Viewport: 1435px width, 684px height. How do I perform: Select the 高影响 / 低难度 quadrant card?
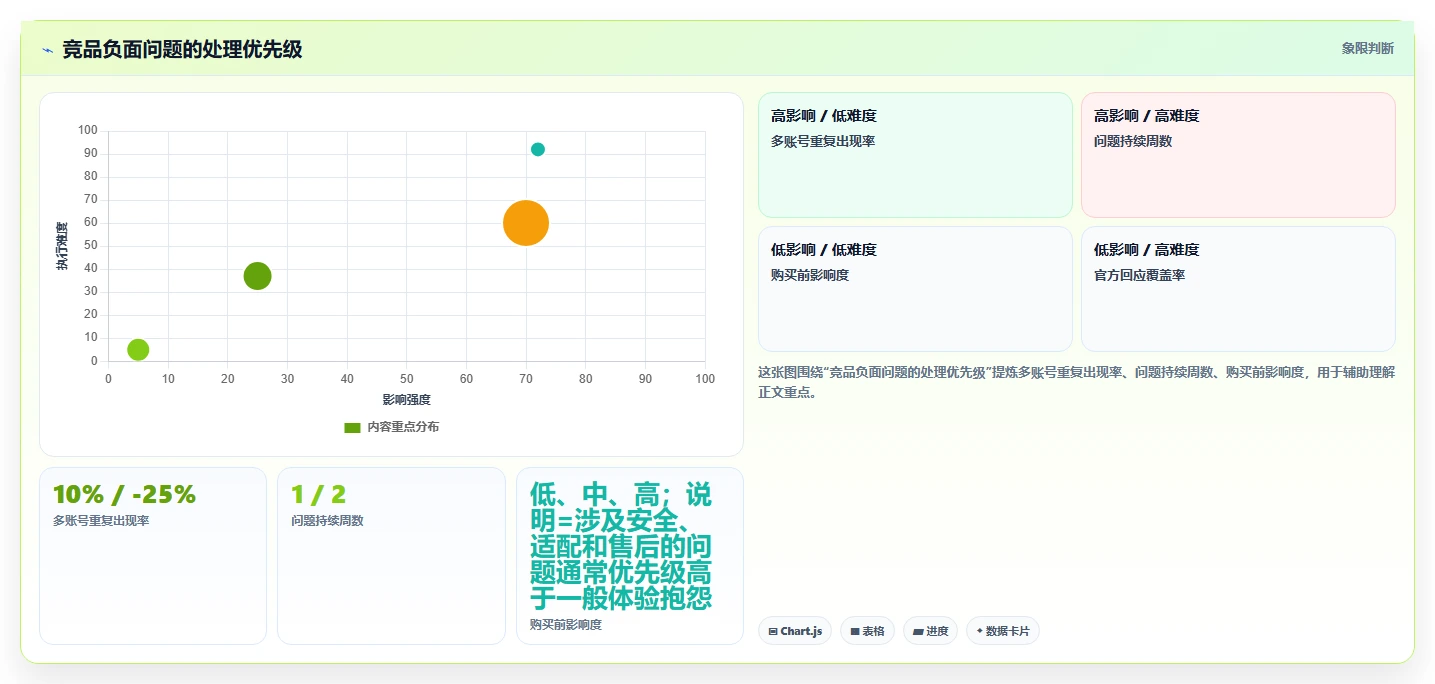(x=915, y=155)
